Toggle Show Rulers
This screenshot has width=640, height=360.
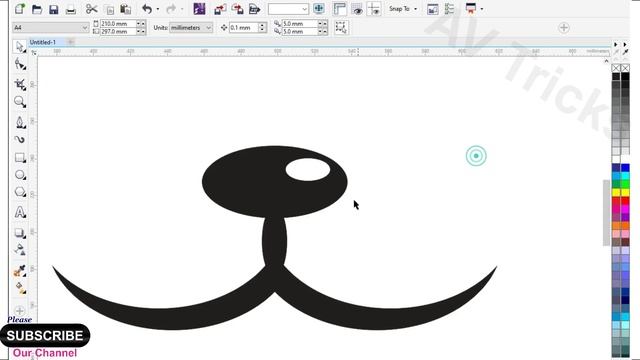click(x=340, y=9)
